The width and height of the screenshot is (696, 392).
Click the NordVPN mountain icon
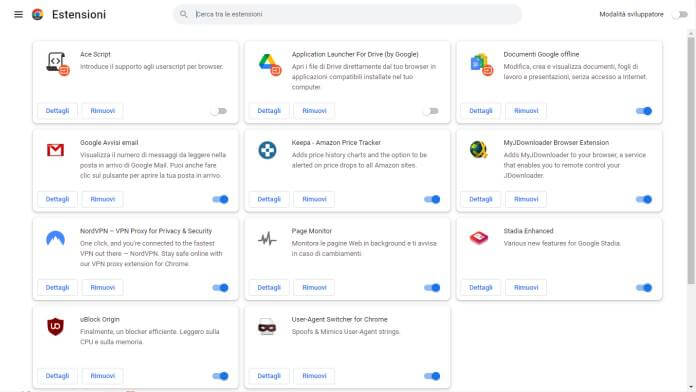(55, 238)
